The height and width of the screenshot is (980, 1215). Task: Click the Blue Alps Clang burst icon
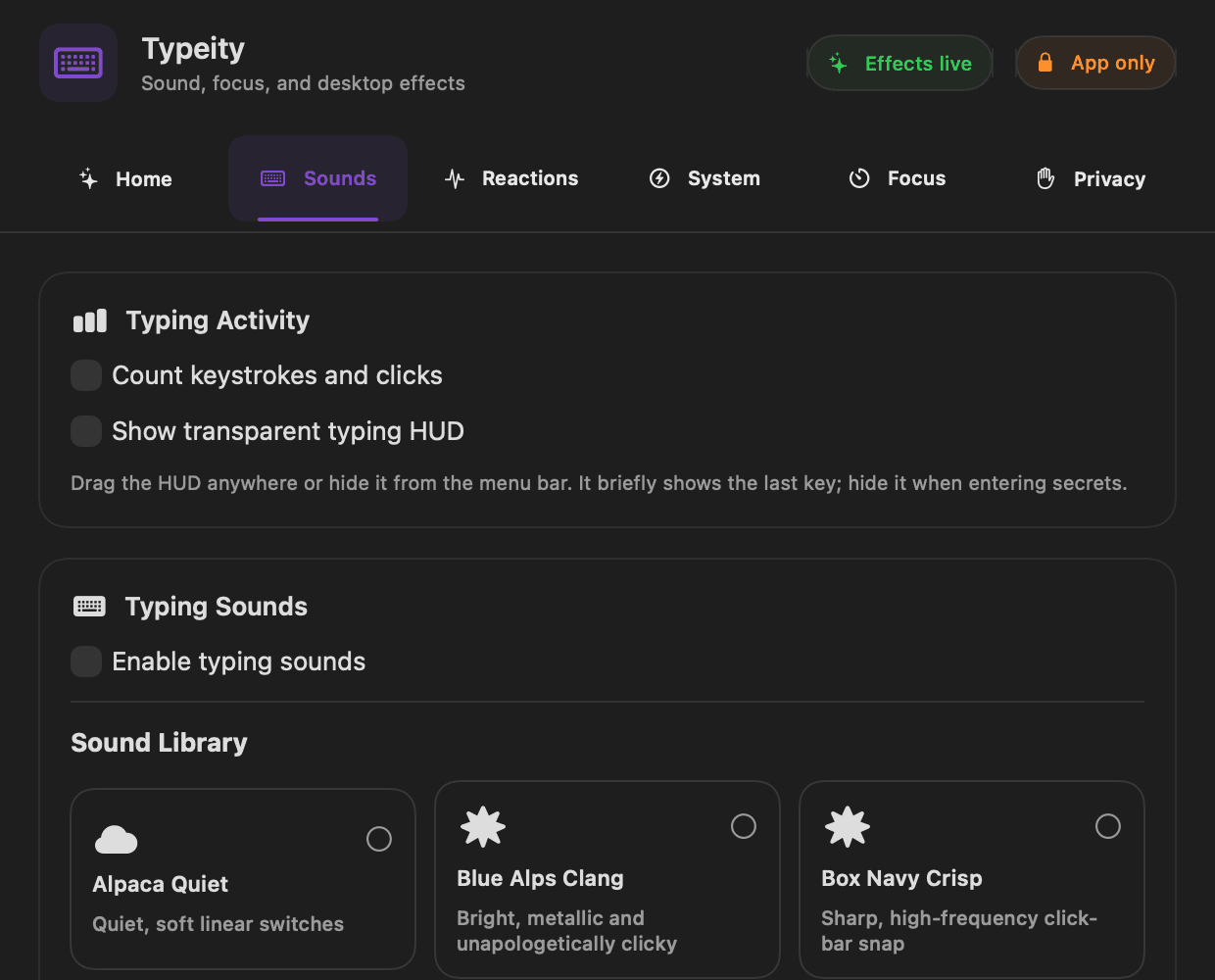coord(483,827)
